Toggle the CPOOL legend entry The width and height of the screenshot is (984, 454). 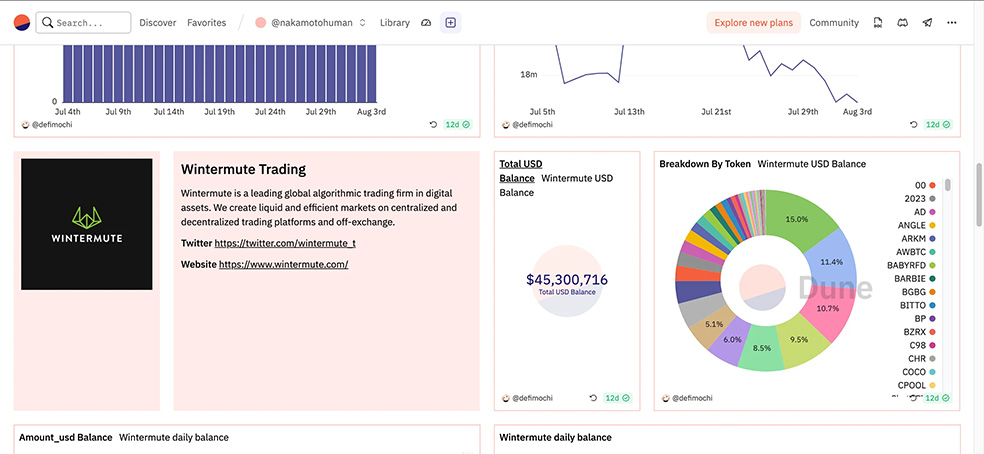918,385
